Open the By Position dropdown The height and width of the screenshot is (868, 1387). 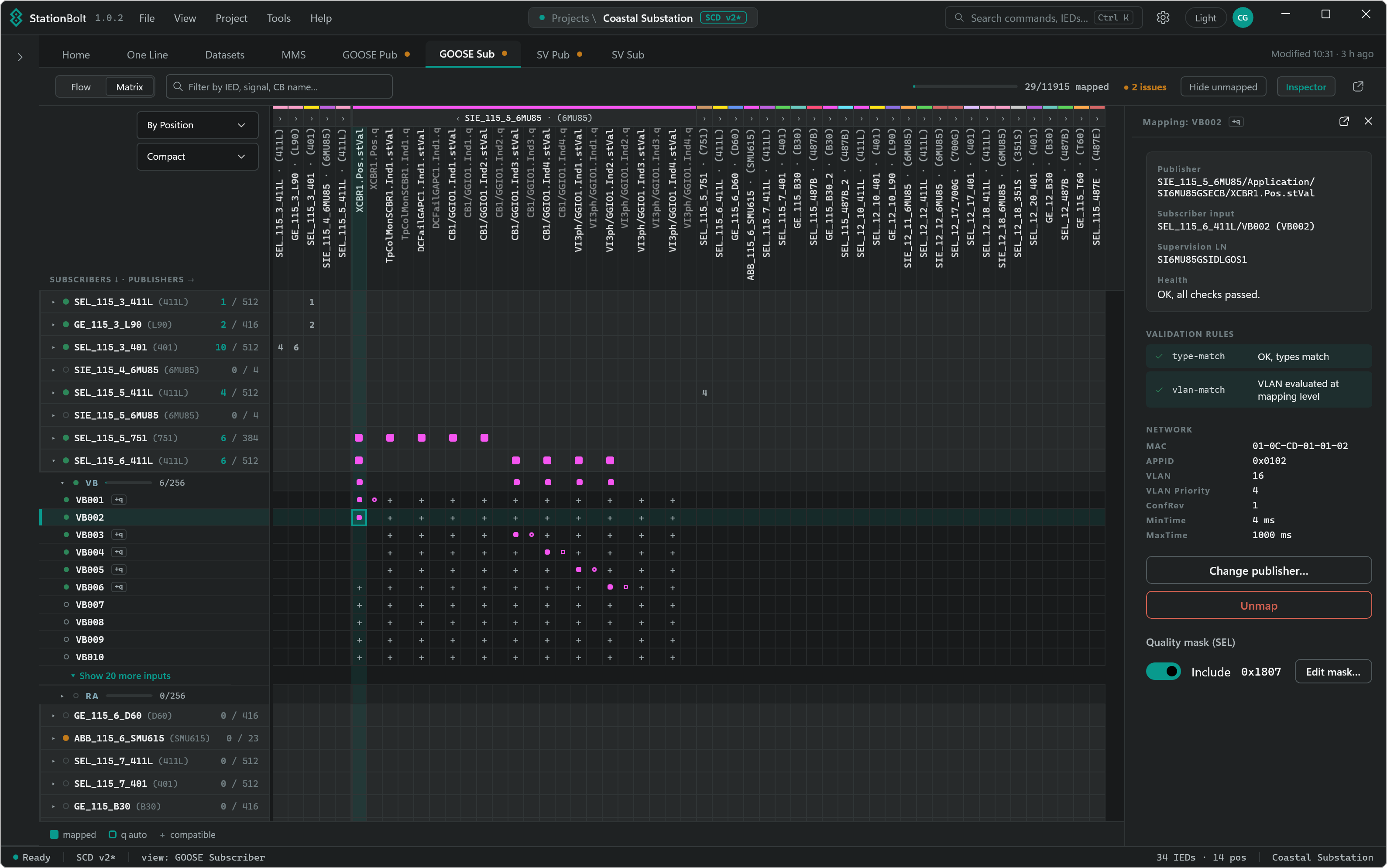197,125
